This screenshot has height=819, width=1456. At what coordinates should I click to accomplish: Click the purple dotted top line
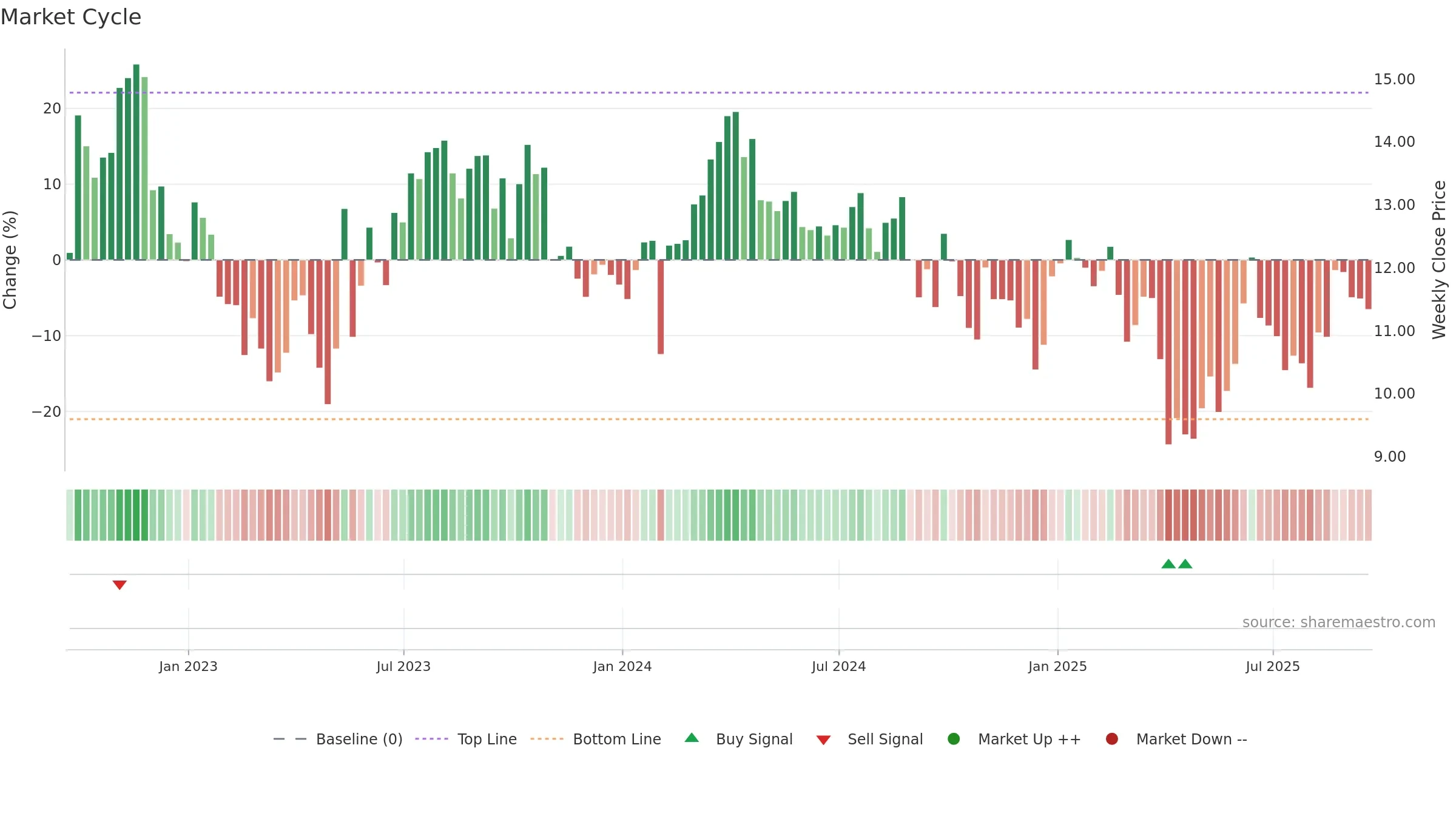point(719,93)
